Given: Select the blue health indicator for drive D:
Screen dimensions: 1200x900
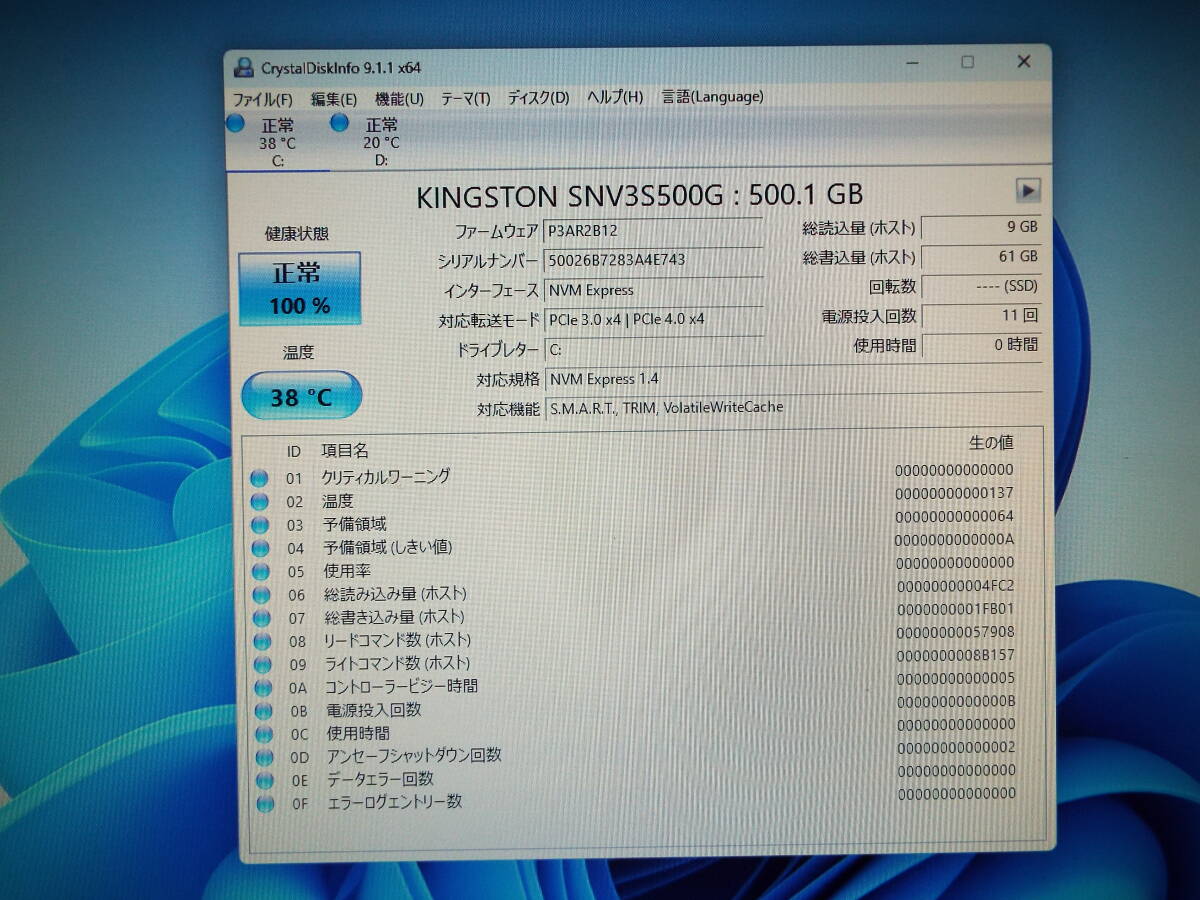Looking at the screenshot, I should [x=340, y=123].
